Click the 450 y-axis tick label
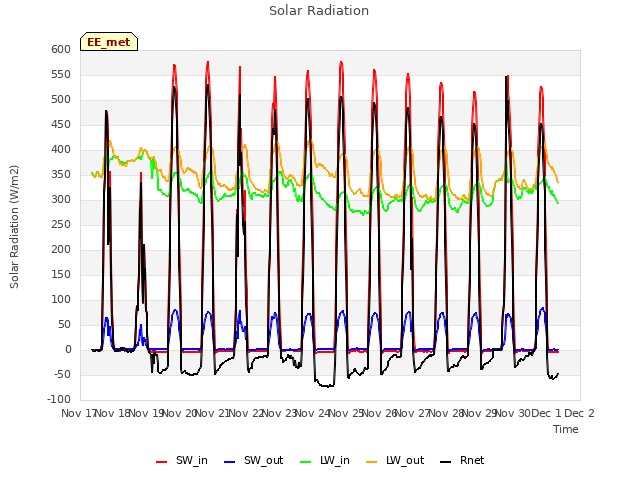The height and width of the screenshot is (480, 640). 61,124
